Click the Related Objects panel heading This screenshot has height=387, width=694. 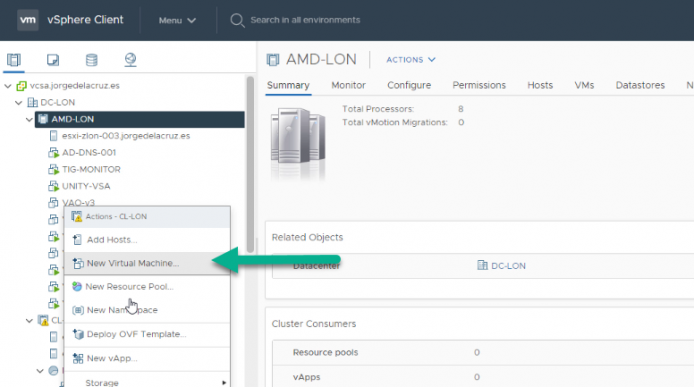tap(307, 237)
